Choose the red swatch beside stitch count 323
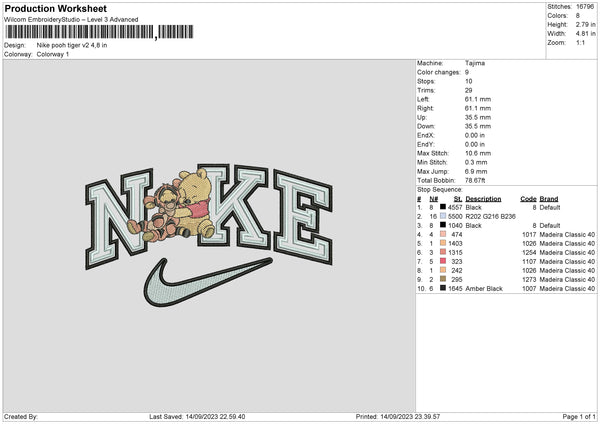The image size is (600, 424). click(443, 261)
